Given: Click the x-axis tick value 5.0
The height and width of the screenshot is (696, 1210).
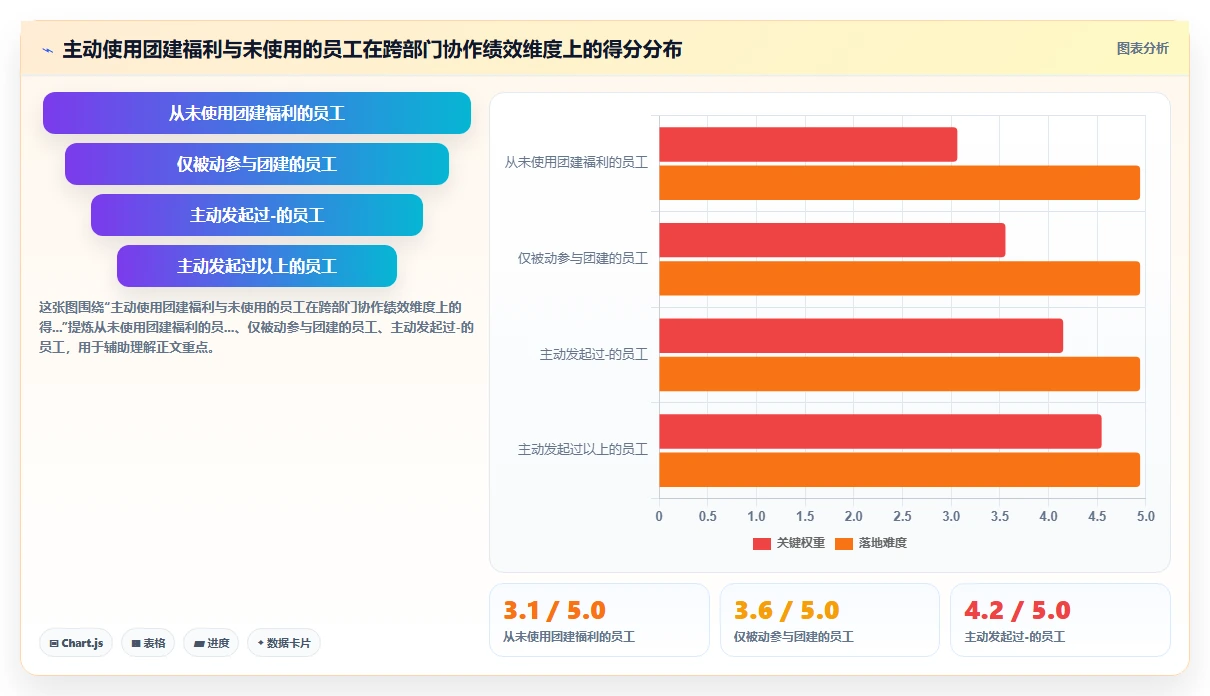Looking at the screenshot, I should [1146, 516].
